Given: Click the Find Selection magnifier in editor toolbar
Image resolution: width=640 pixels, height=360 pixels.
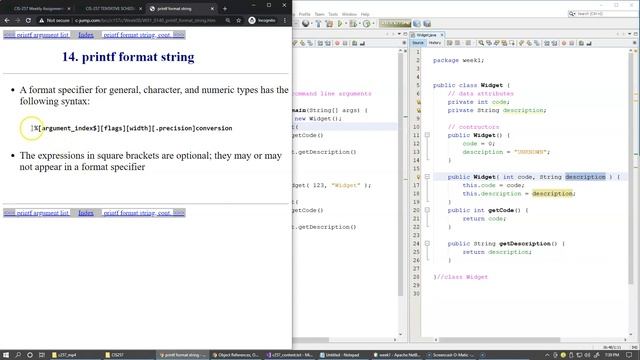Looking at the screenshot, I should 481,43.
